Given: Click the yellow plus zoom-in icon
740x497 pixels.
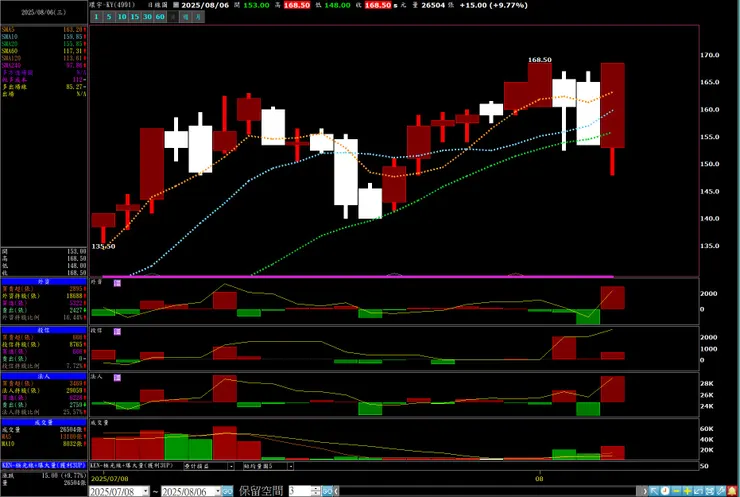Looking at the screenshot, I should 688,491.
